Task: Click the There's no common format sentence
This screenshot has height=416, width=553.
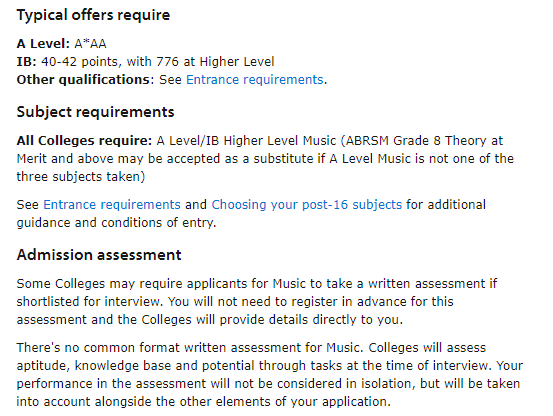Action: [x=190, y=348]
